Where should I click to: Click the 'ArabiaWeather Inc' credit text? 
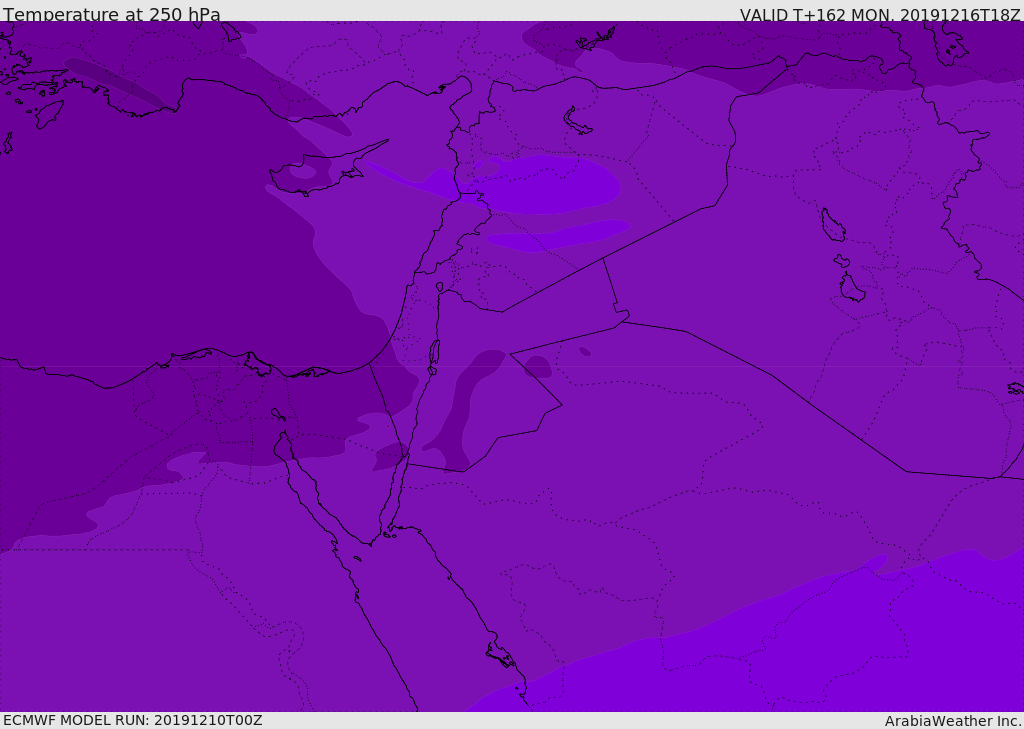(x=953, y=721)
